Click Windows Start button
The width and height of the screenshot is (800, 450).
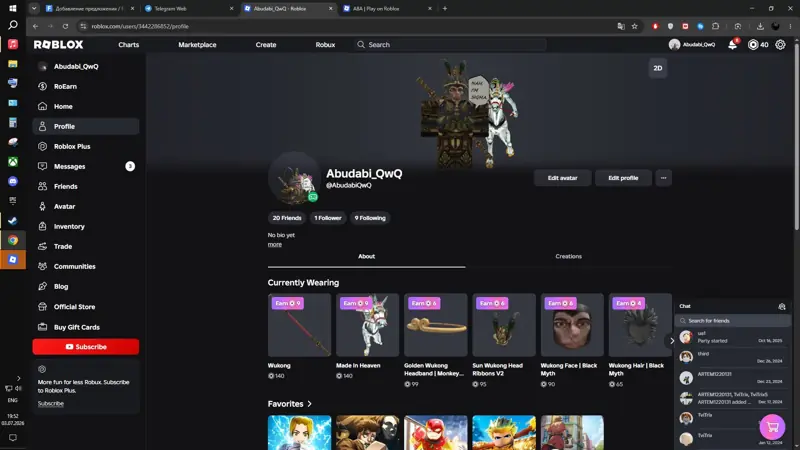tap(13, 8)
